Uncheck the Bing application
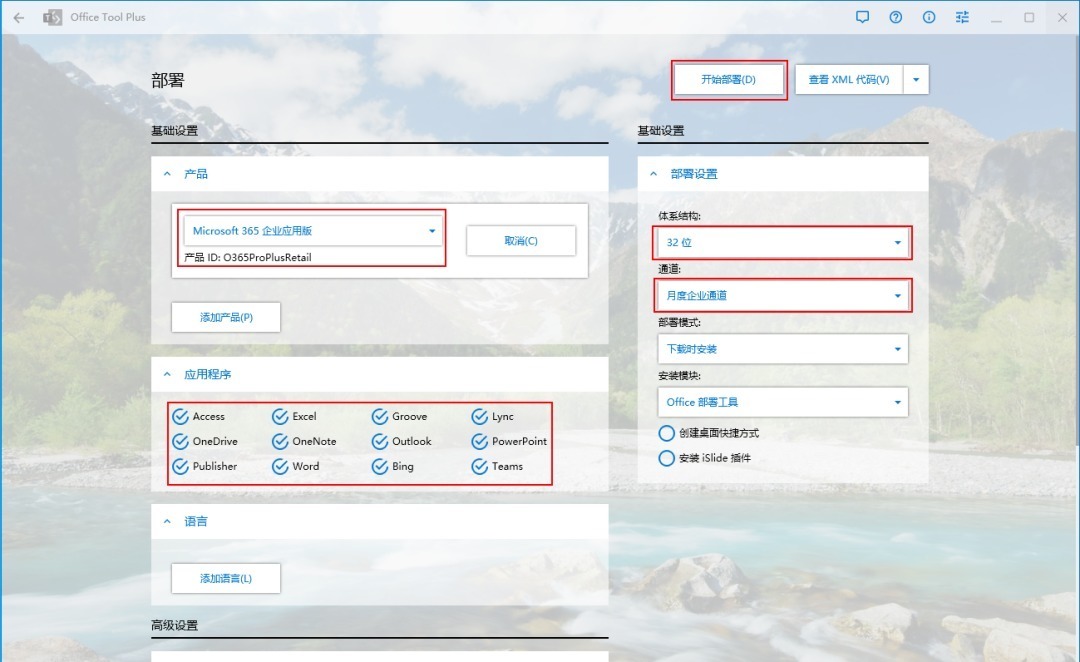The image size is (1080, 662). pyautogui.click(x=380, y=467)
